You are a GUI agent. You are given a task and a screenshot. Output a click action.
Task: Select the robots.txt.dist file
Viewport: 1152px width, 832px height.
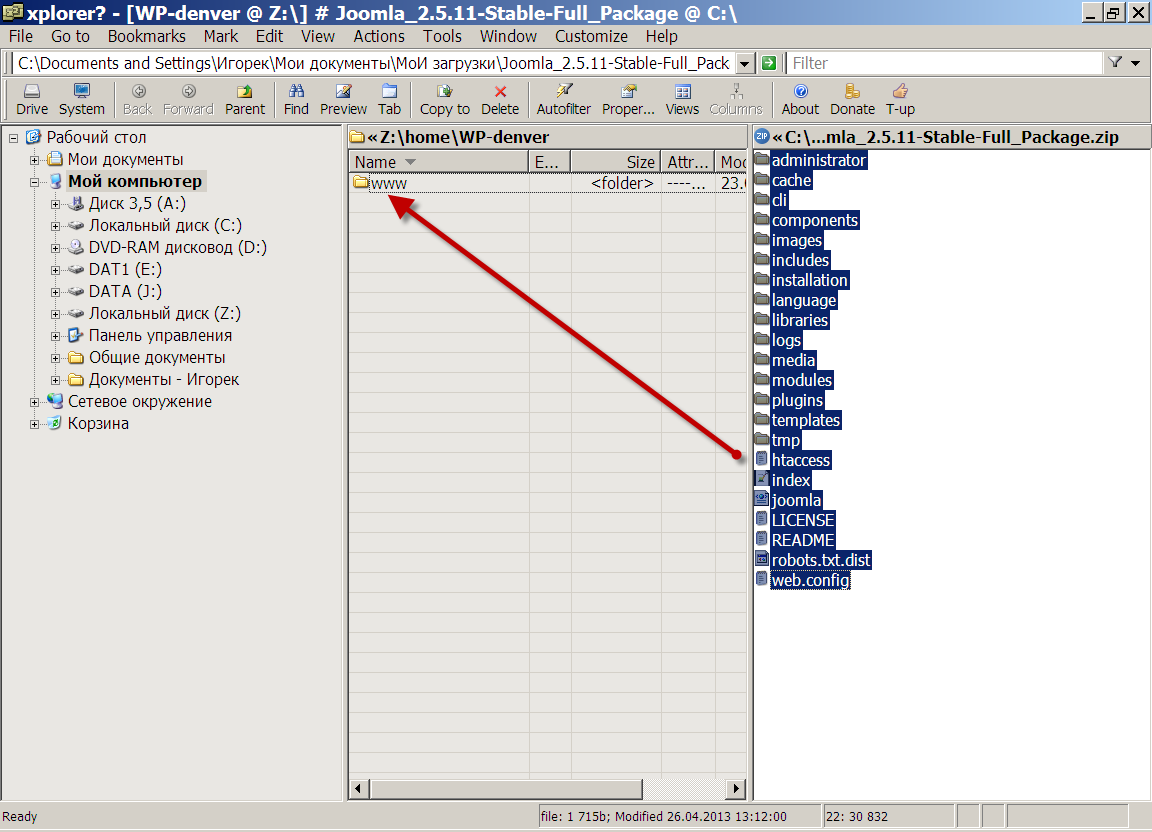821,560
